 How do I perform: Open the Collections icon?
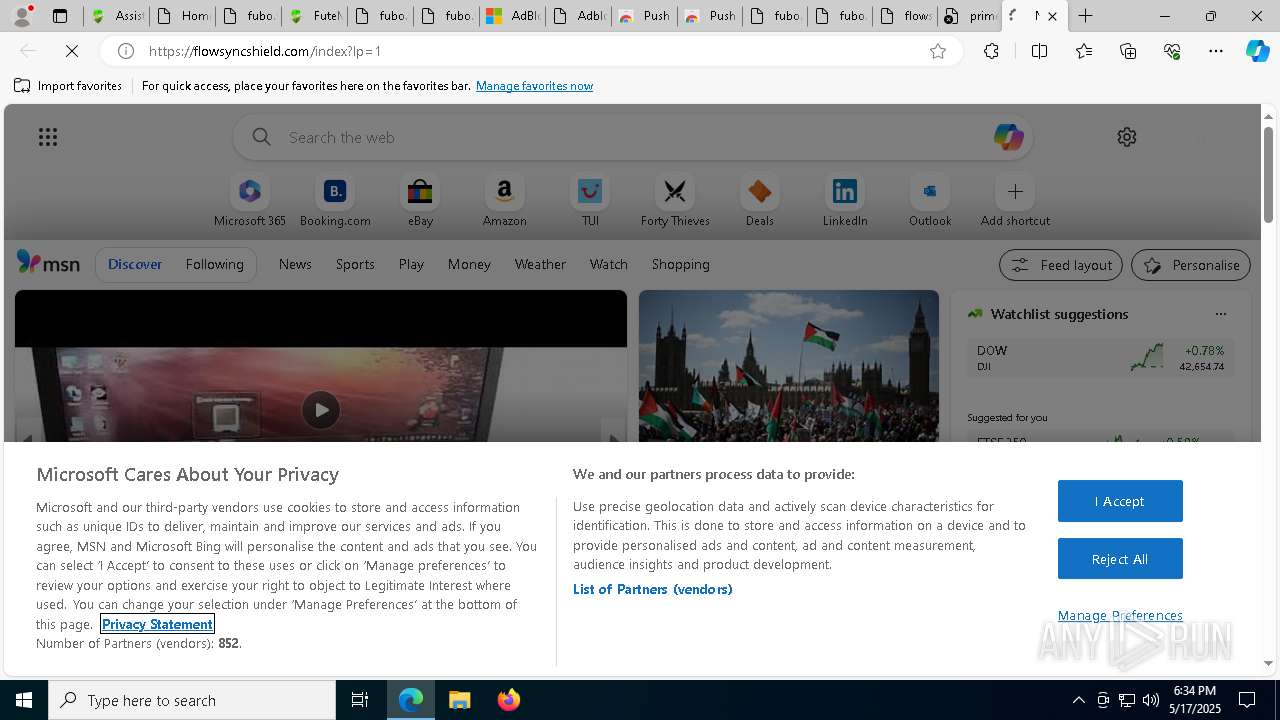click(1128, 51)
